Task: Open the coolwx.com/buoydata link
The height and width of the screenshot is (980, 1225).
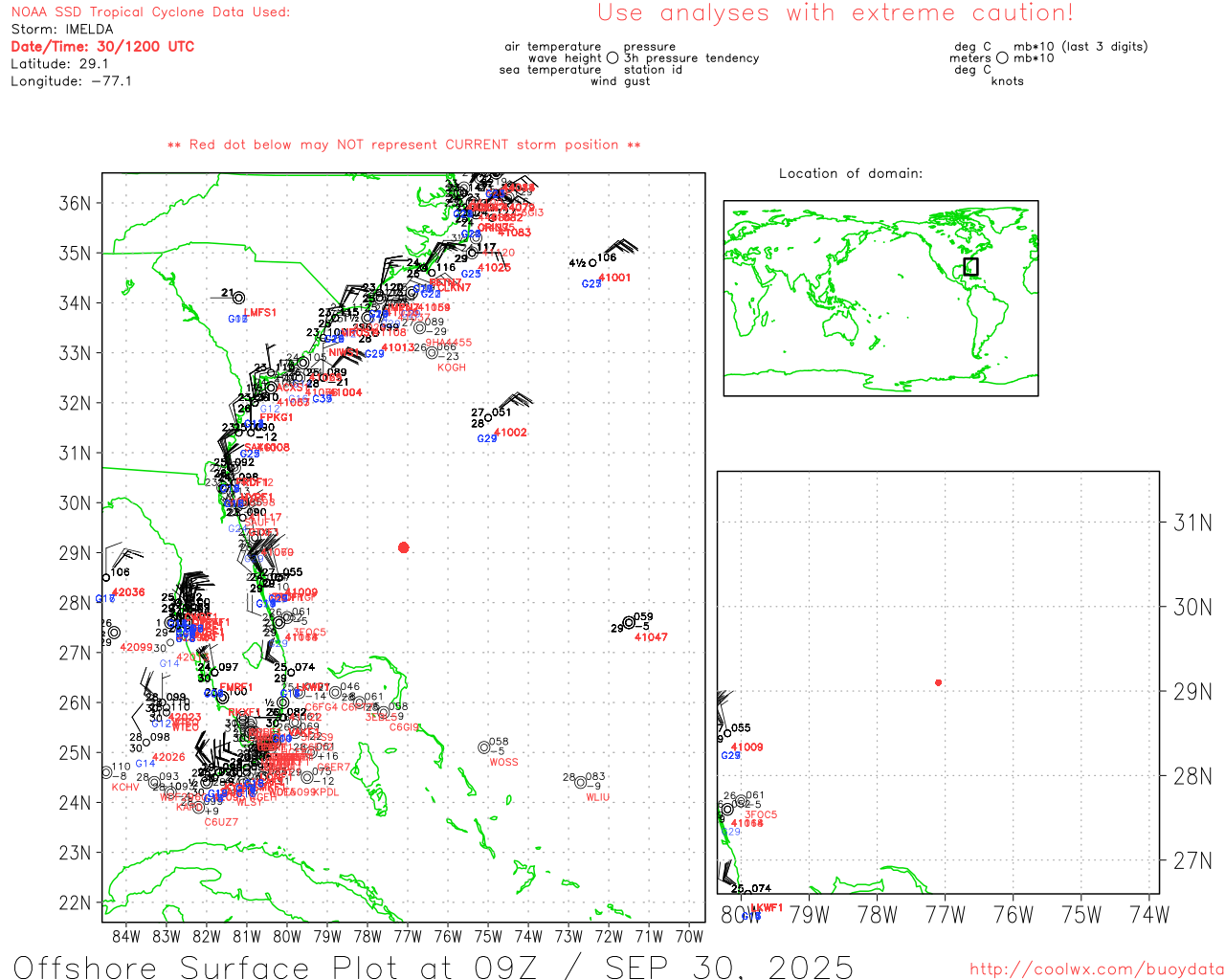Action: 1097,969
